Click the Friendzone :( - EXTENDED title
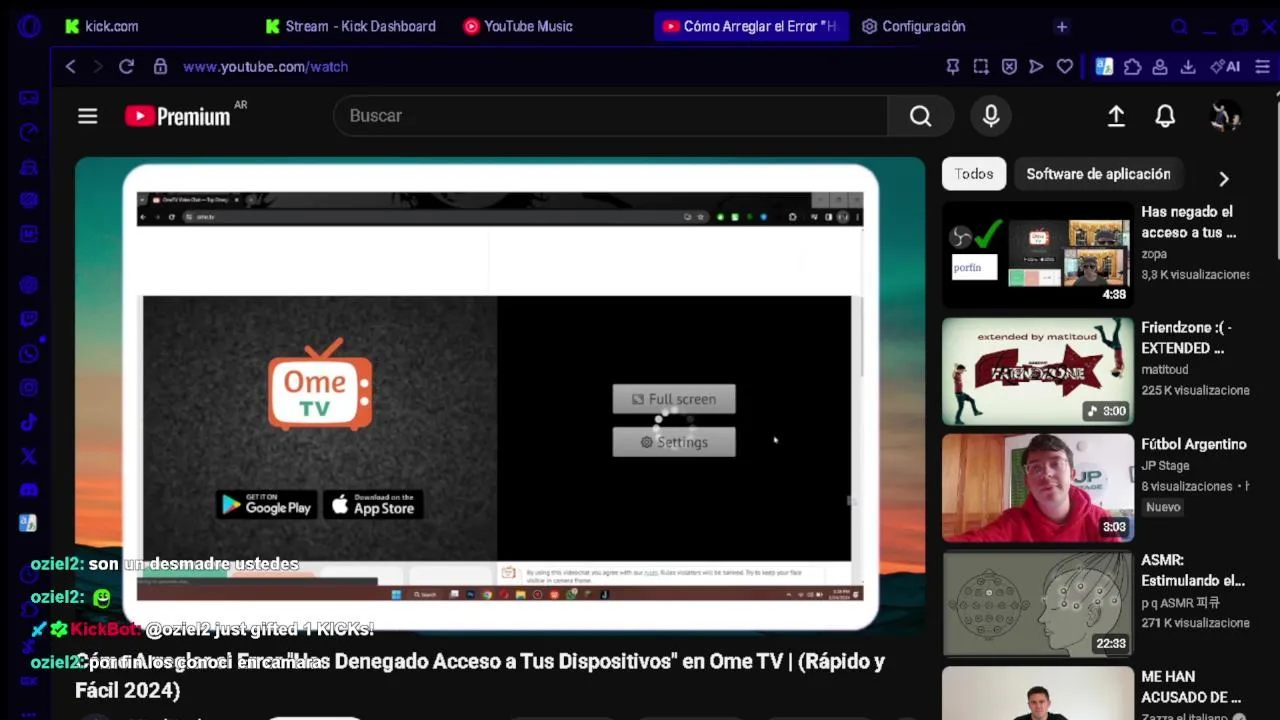The image size is (1280, 720). (1187, 338)
